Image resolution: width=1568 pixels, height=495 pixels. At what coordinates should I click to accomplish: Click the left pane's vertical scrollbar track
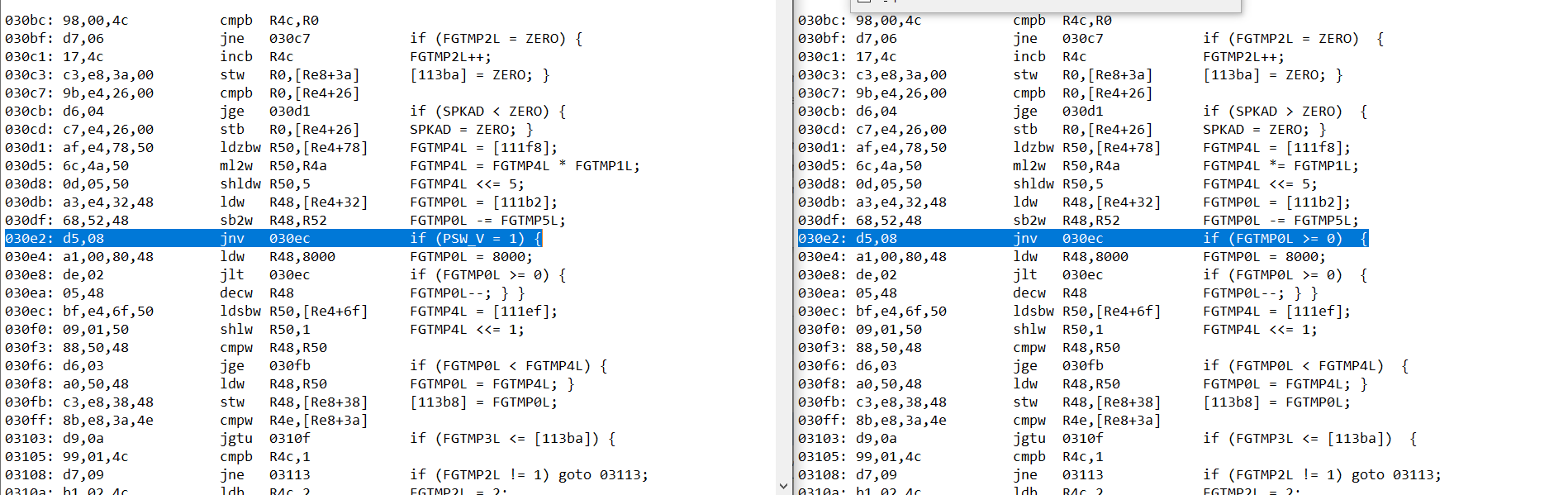coord(782,248)
